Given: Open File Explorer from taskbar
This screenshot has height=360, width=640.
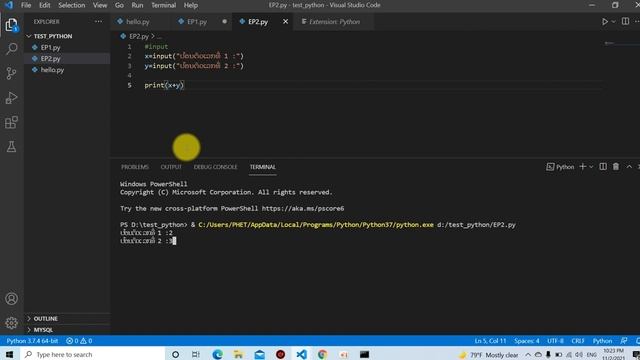Looking at the screenshot, I should 239,354.
